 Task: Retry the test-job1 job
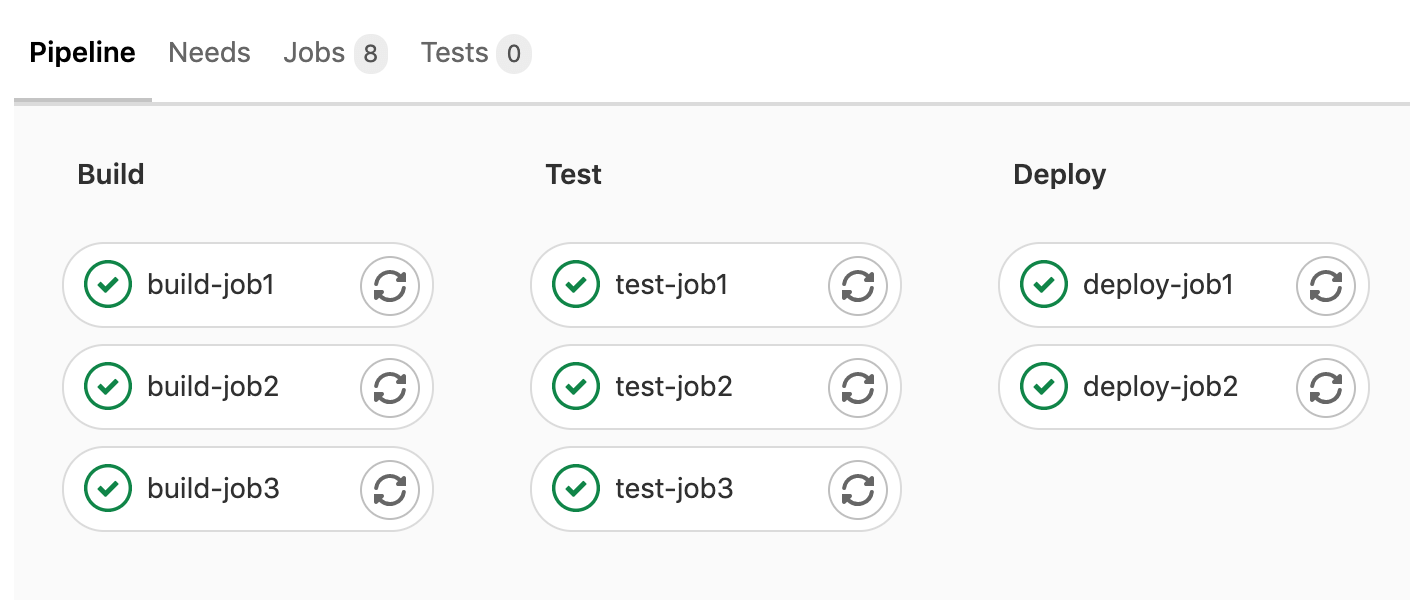[858, 285]
